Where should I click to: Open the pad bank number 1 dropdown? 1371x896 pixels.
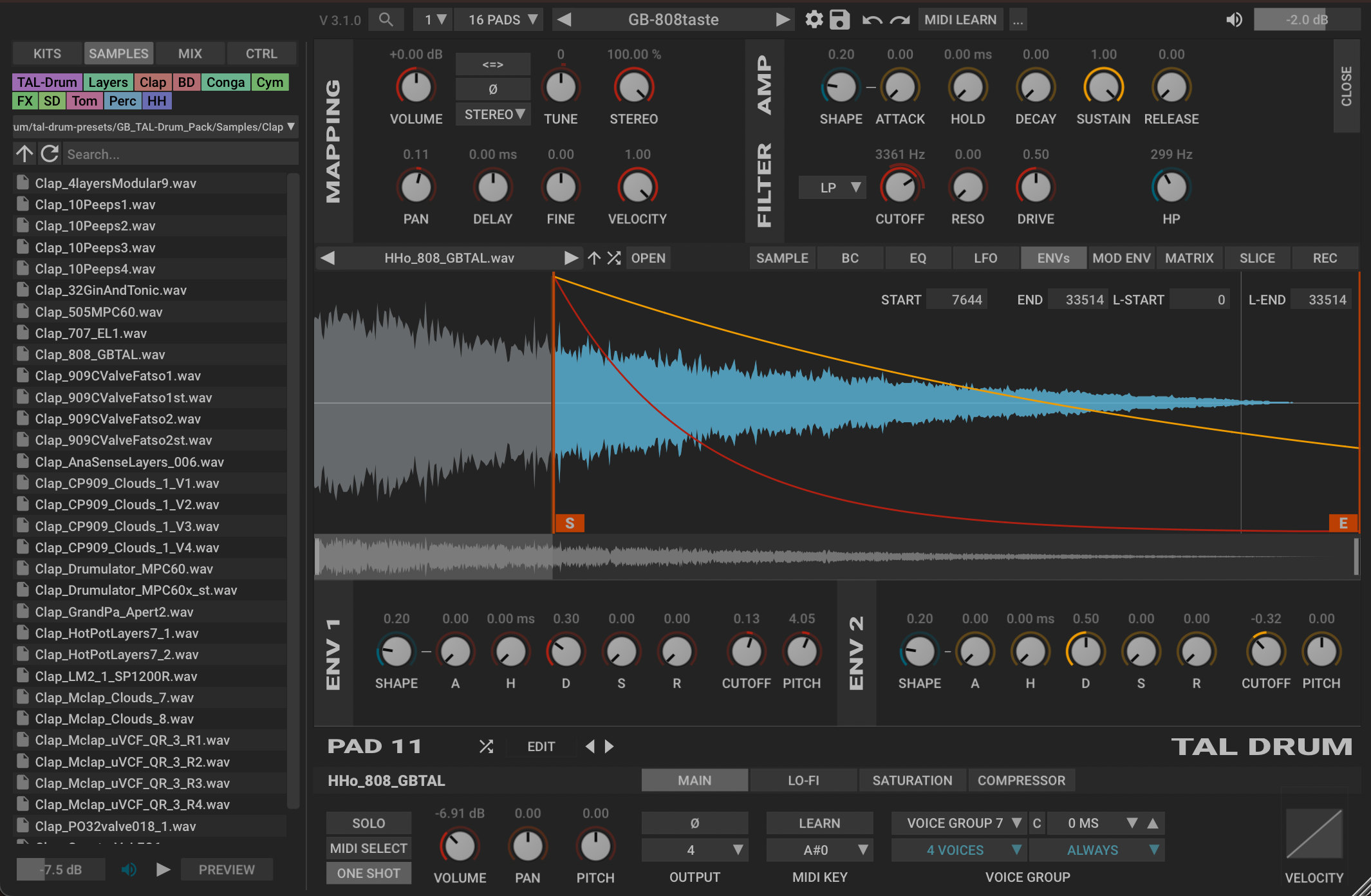pyautogui.click(x=433, y=20)
